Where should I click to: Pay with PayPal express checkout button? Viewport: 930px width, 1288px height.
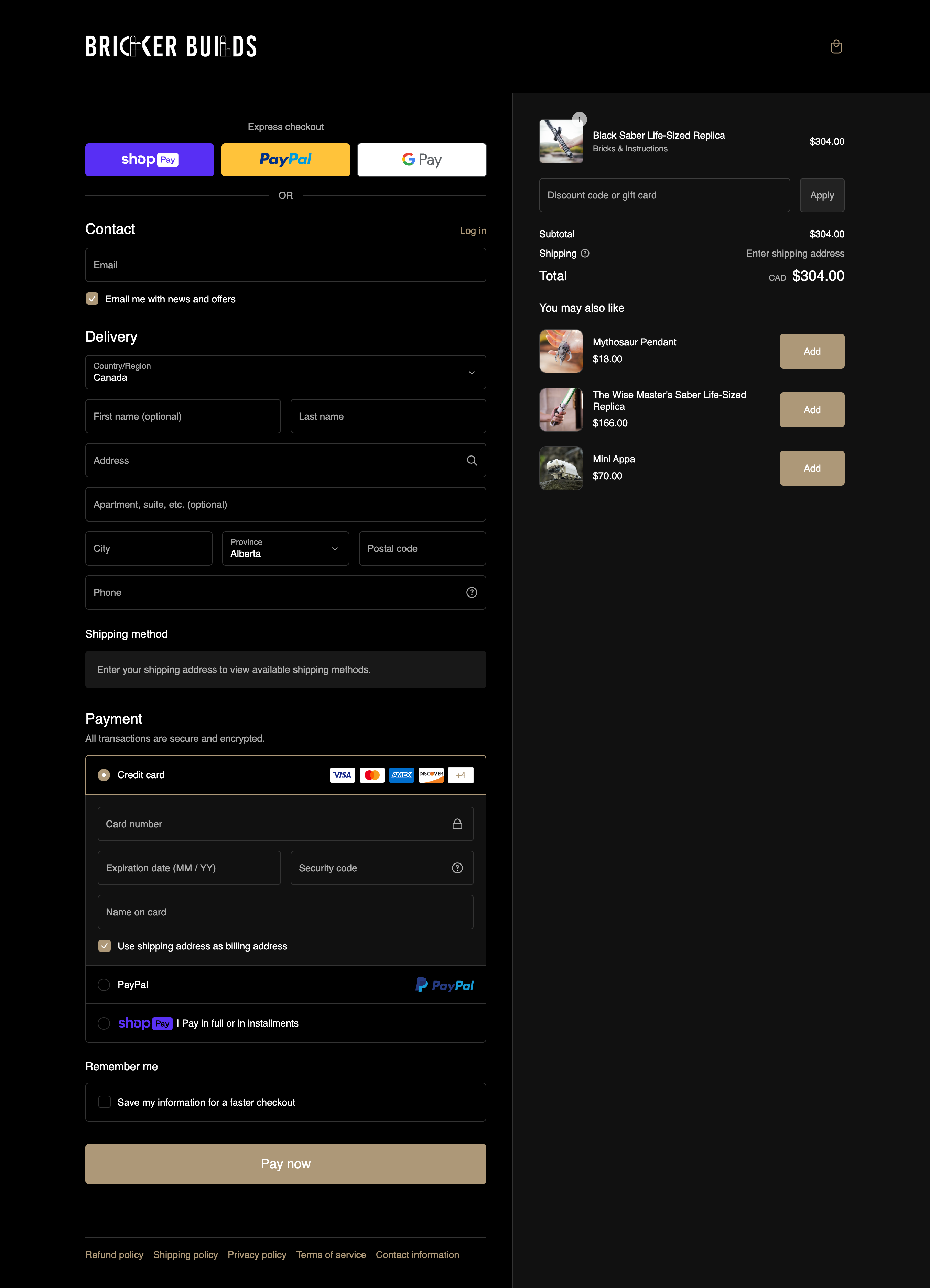[285, 160]
